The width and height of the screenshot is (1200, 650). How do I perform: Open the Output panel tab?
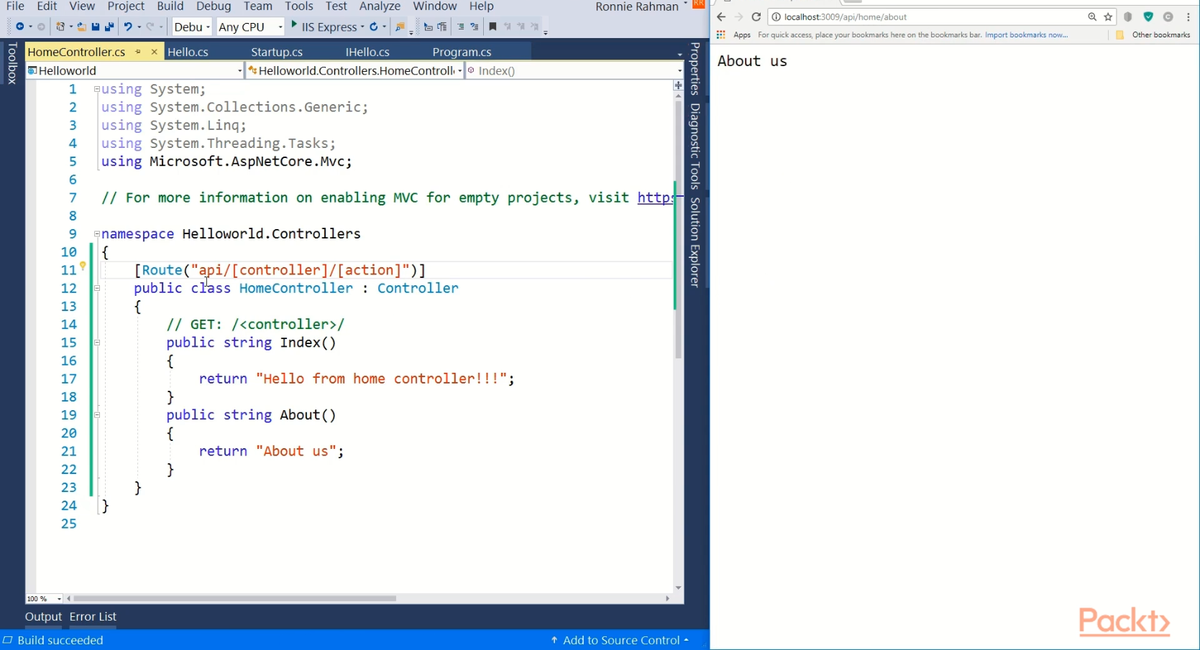coord(43,617)
